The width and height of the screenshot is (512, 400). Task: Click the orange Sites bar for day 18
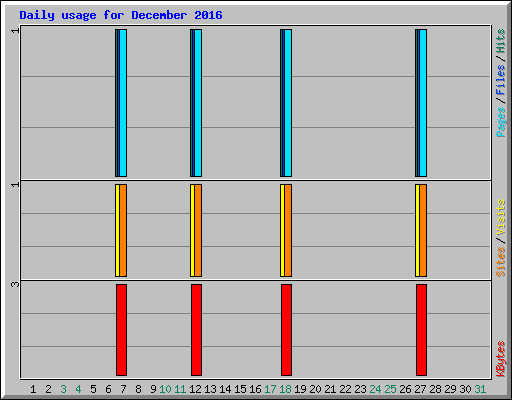pos(288,230)
